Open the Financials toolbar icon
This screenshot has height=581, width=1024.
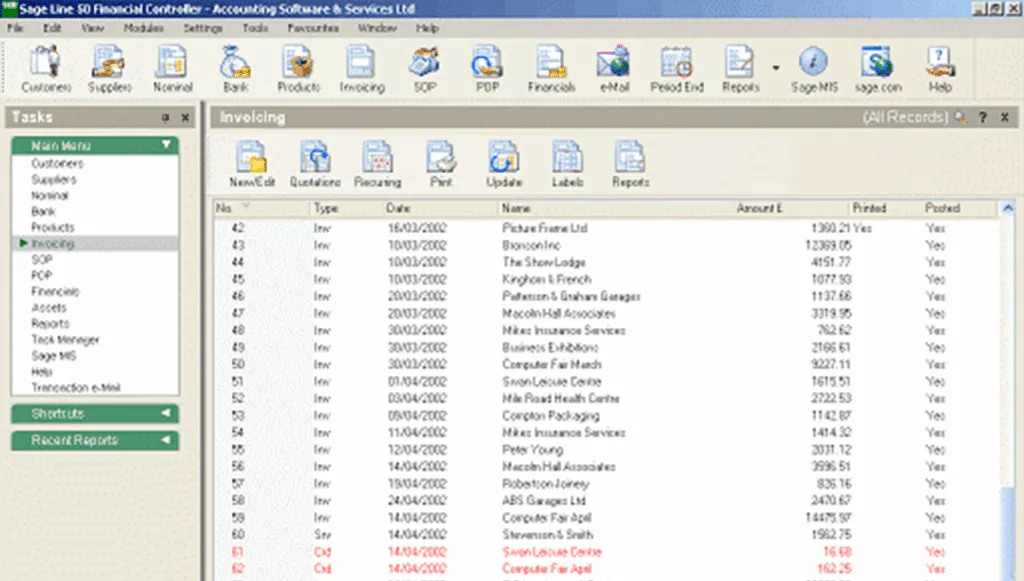coord(551,69)
